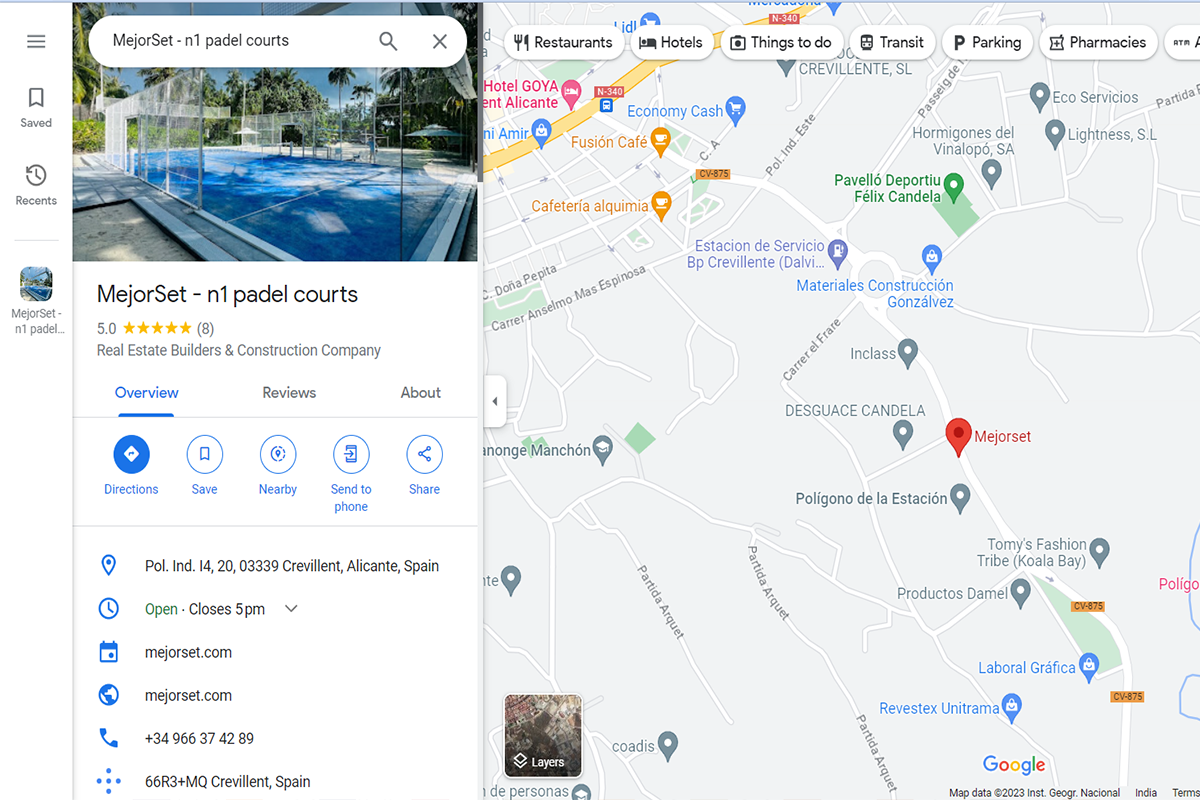Send to phone icon
This screenshot has height=800, width=1200.
[x=351, y=454]
